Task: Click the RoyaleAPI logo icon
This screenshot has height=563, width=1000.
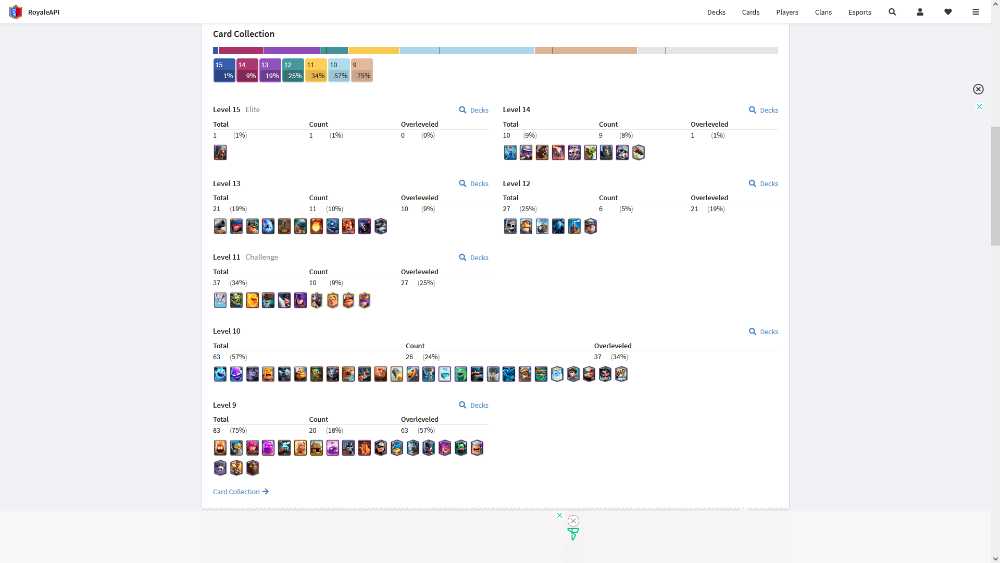Action: pyautogui.click(x=15, y=12)
